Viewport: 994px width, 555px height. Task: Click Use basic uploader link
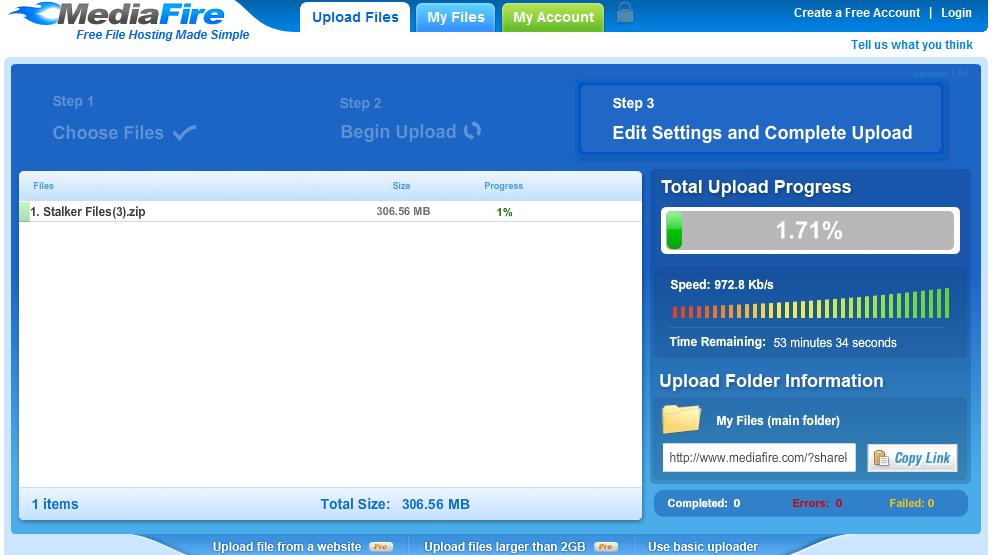click(702, 547)
